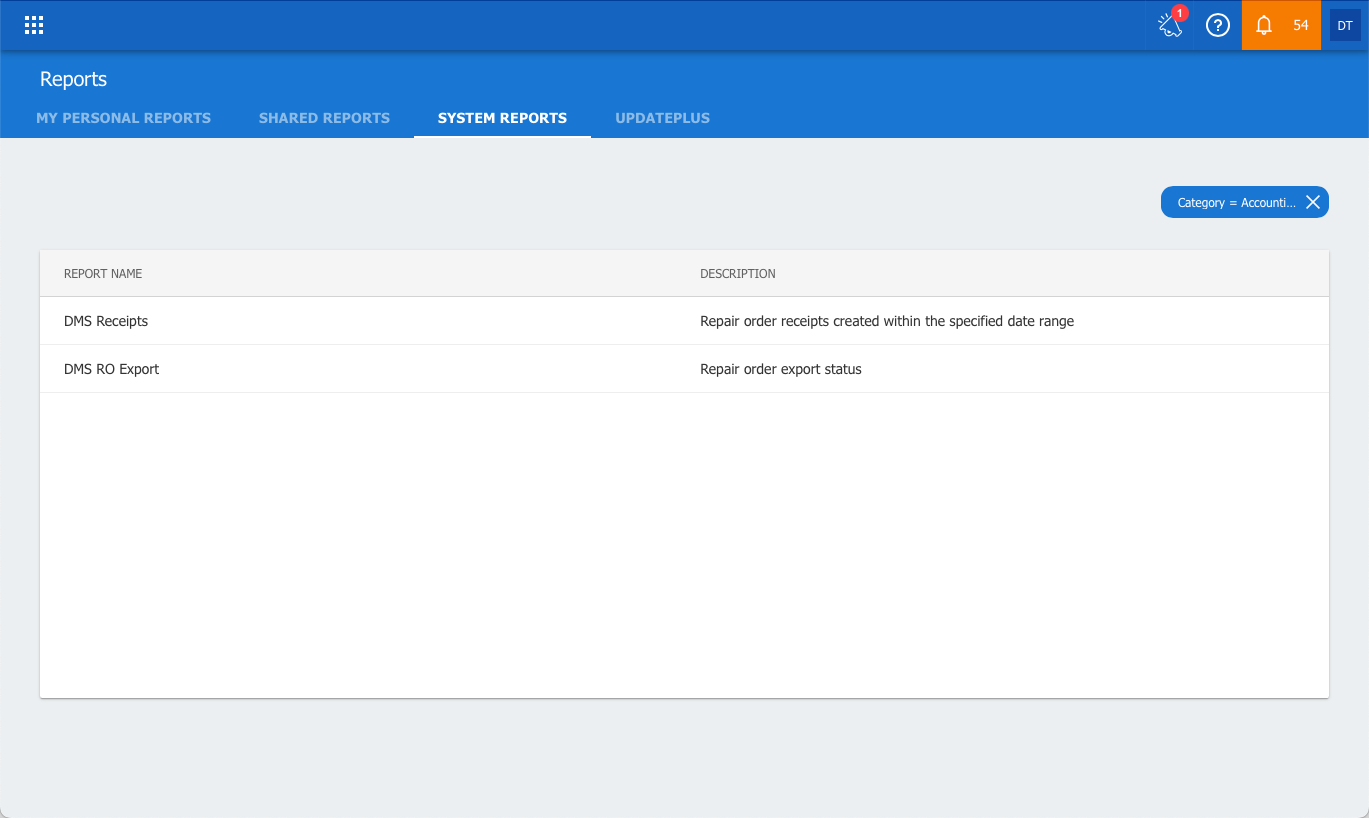Screen dimensions: 1369x818
Task: Open the DMS RO Export report
Action: (112, 369)
